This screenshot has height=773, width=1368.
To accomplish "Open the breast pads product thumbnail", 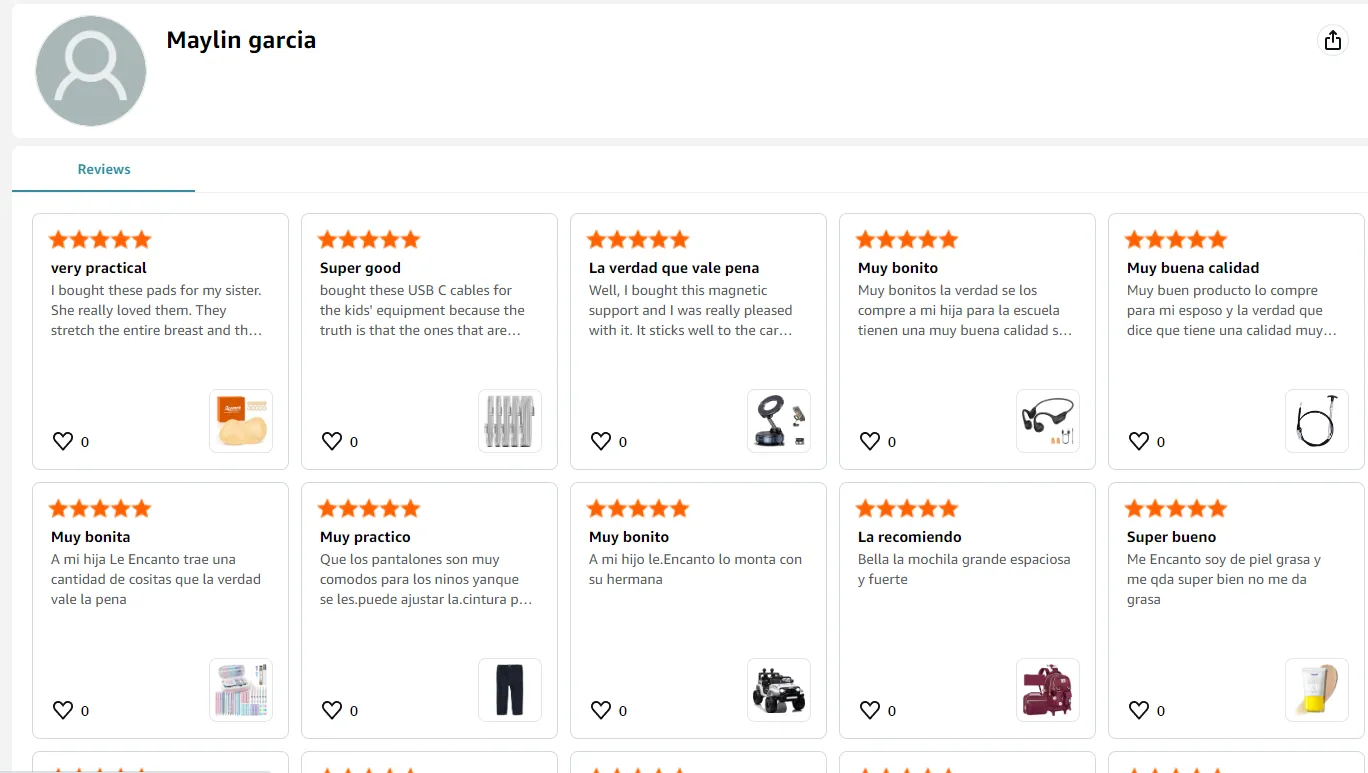I will click(241, 421).
